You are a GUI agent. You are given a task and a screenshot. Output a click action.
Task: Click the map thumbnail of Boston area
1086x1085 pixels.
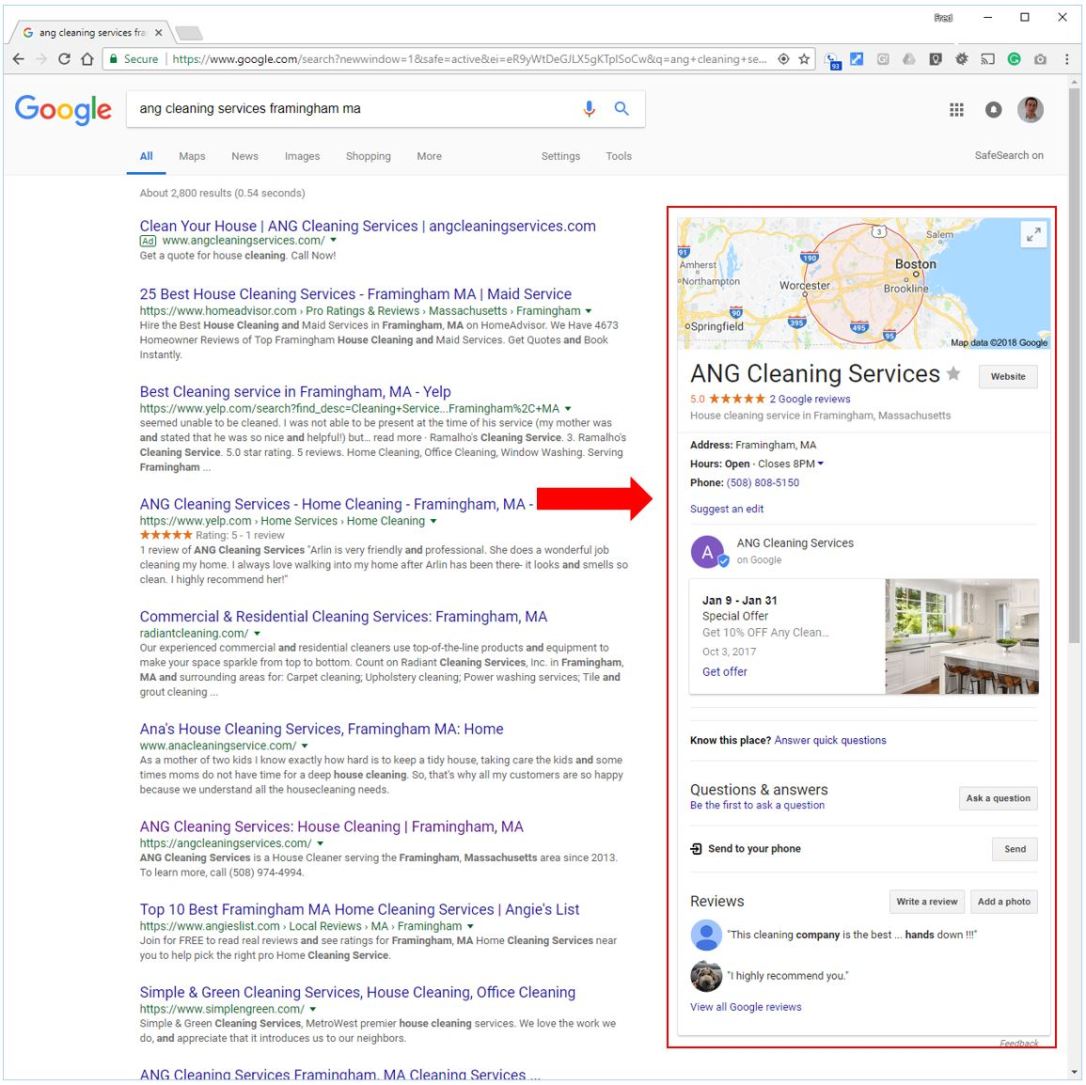click(863, 283)
